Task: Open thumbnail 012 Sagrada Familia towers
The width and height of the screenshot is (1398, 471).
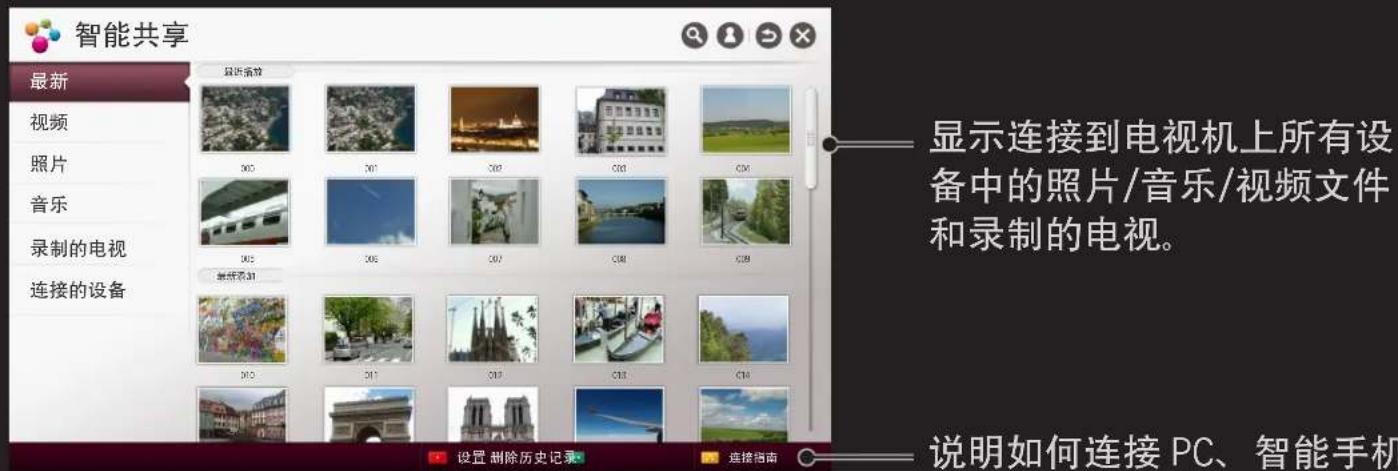Action: click(x=492, y=329)
